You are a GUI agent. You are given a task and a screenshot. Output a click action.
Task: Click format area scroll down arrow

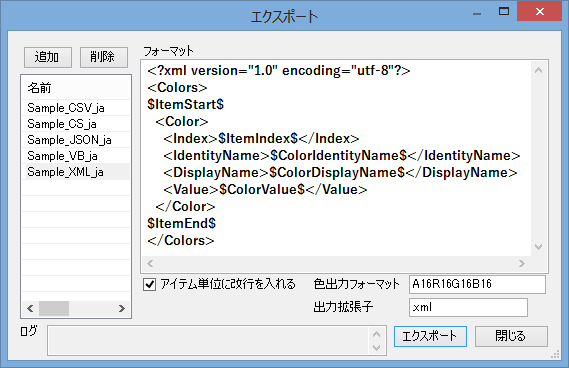tap(539, 247)
